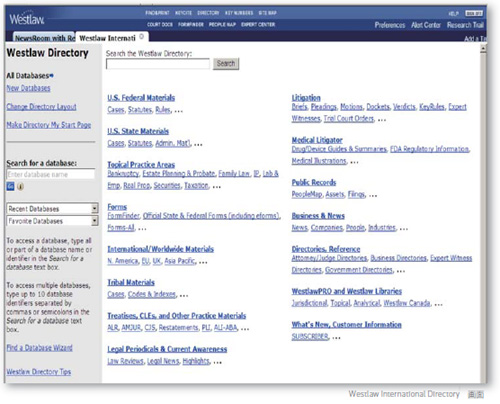
Task: Focus the Search the Westlaw Directory field
Action: click(158, 64)
